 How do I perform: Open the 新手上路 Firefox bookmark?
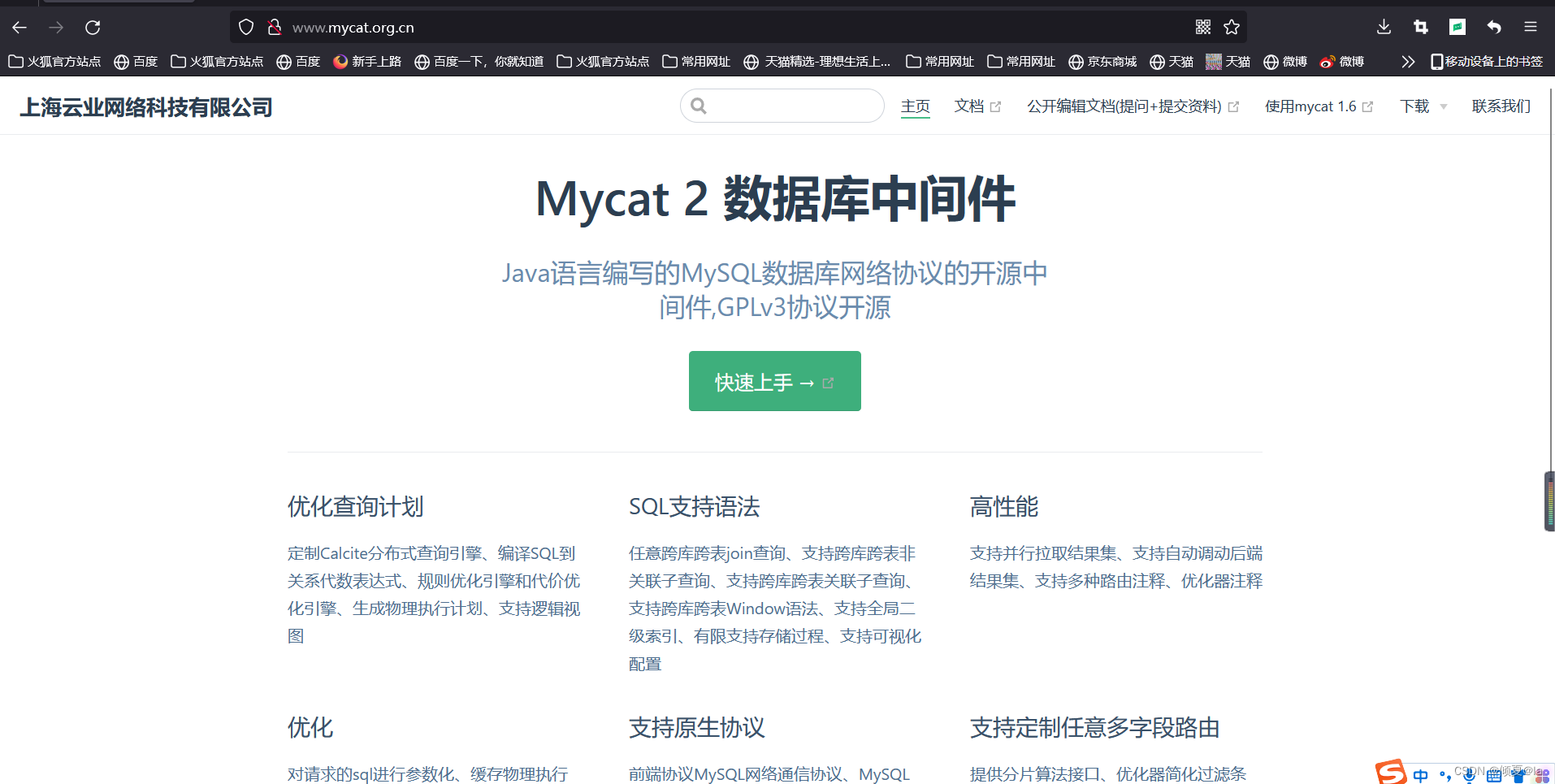pos(367,62)
